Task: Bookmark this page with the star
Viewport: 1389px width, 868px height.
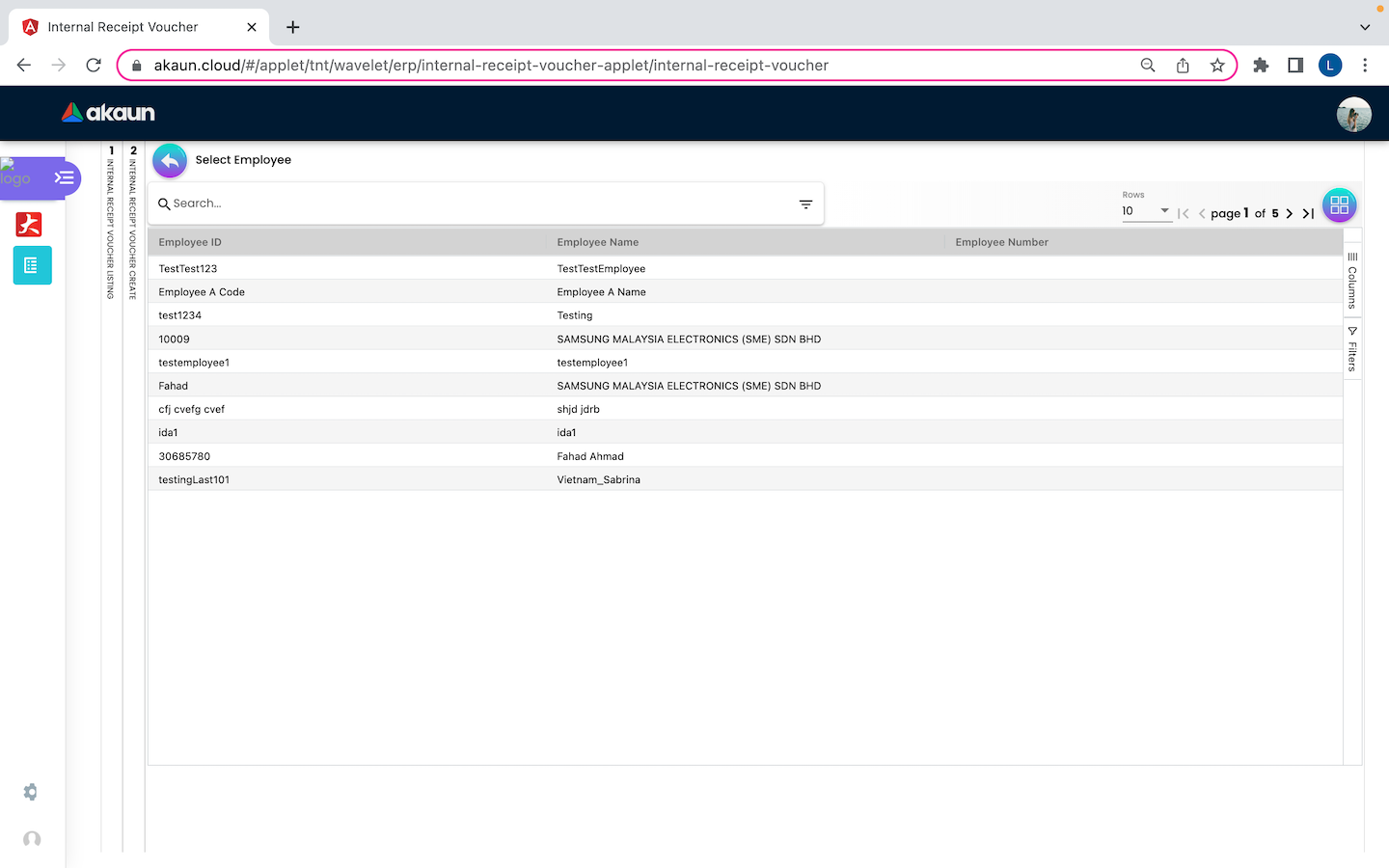Action: (x=1217, y=66)
